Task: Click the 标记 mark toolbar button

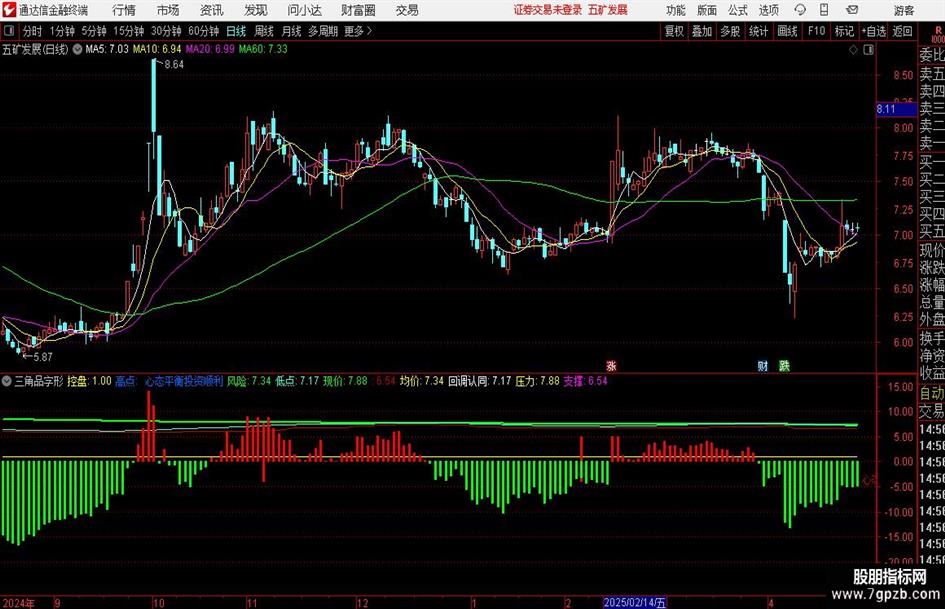Action: pos(844,31)
